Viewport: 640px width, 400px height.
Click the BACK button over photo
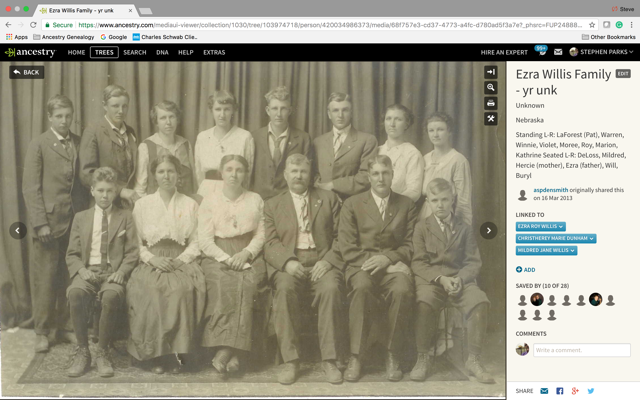(x=27, y=72)
